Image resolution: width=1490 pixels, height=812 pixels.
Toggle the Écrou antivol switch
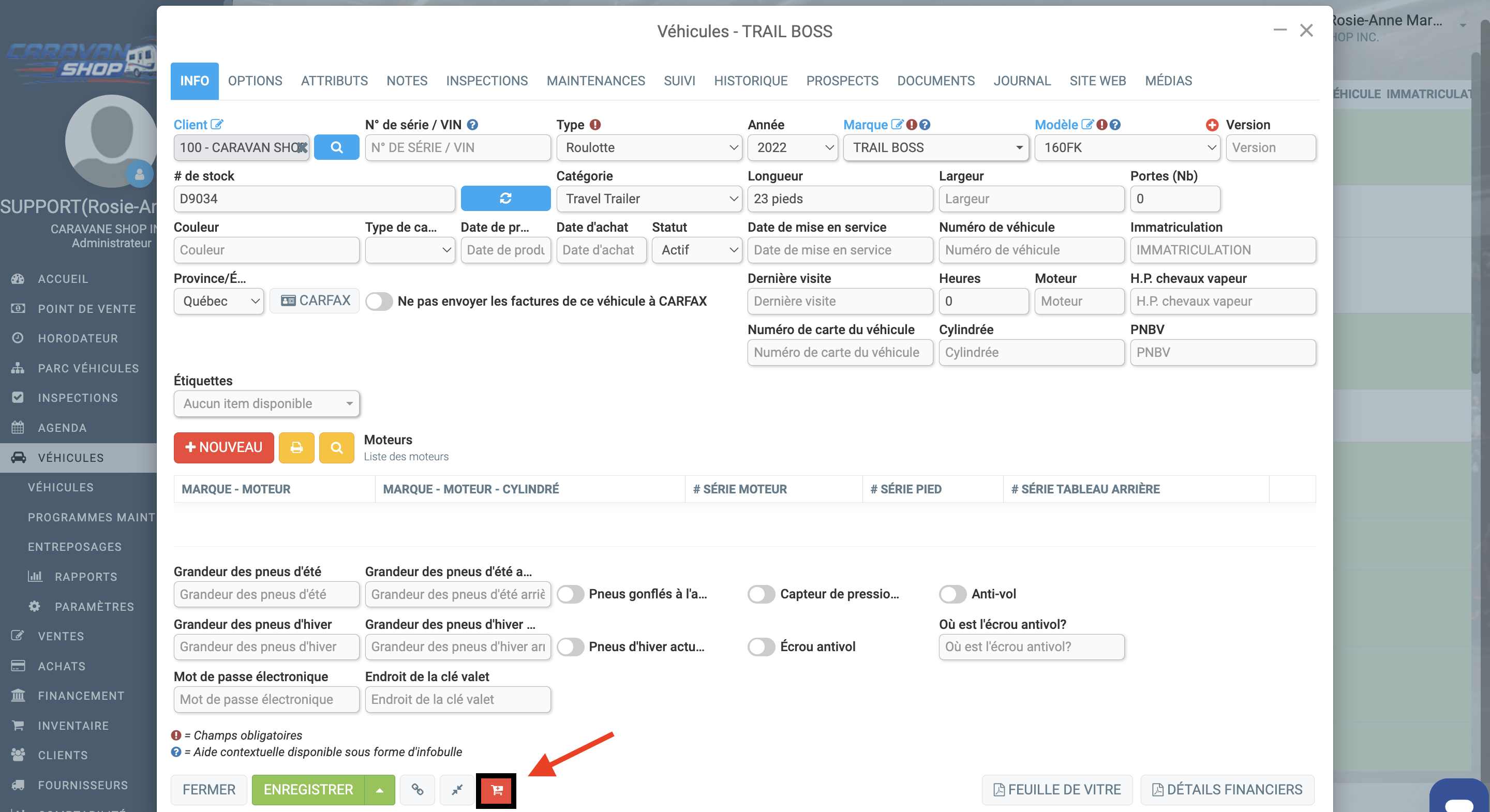point(761,646)
